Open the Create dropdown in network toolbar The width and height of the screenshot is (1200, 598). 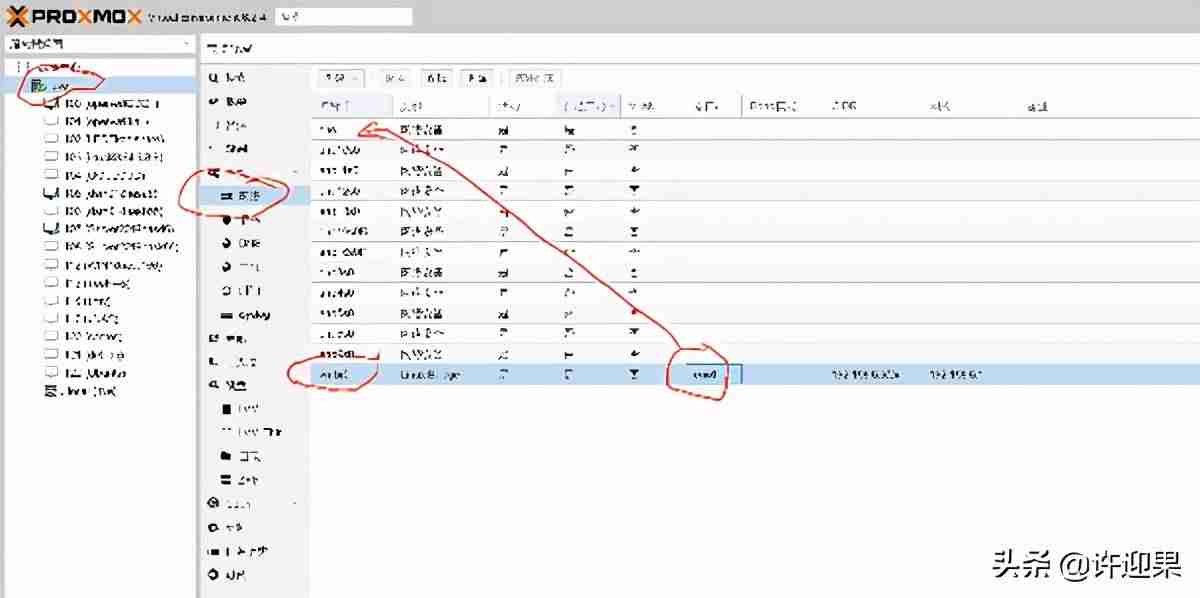(x=341, y=78)
